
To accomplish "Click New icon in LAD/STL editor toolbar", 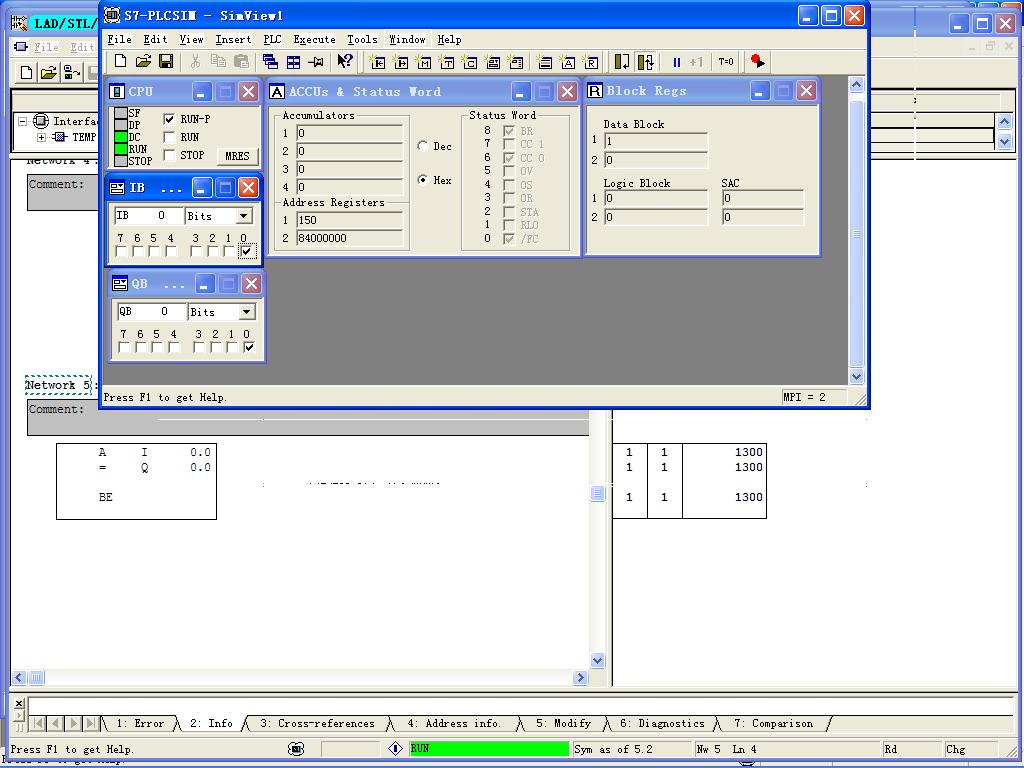I will click(x=26, y=72).
